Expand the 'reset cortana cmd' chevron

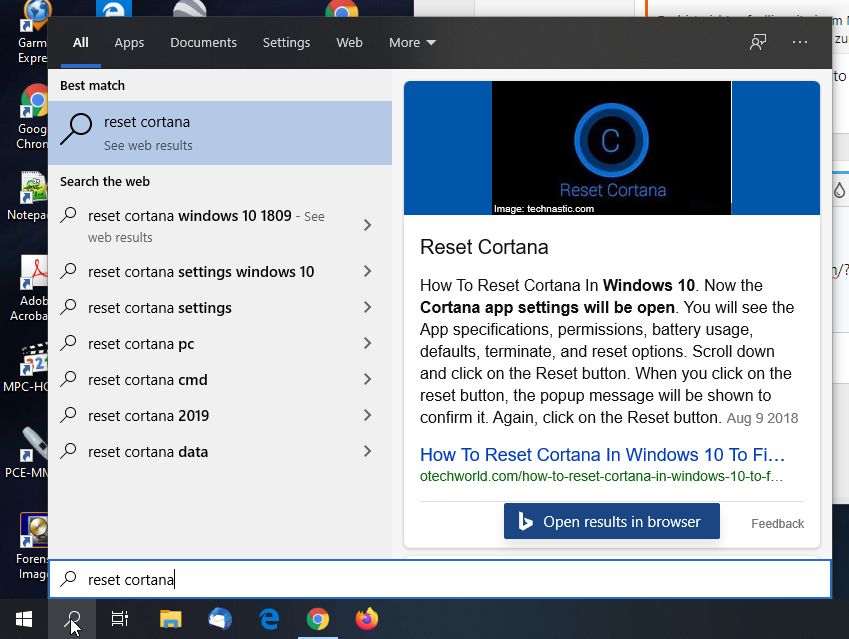368,379
